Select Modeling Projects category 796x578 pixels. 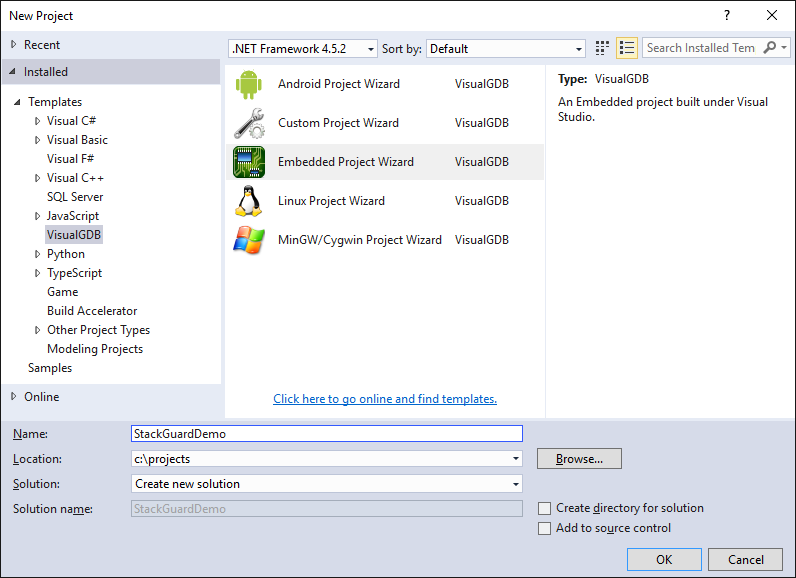point(95,349)
